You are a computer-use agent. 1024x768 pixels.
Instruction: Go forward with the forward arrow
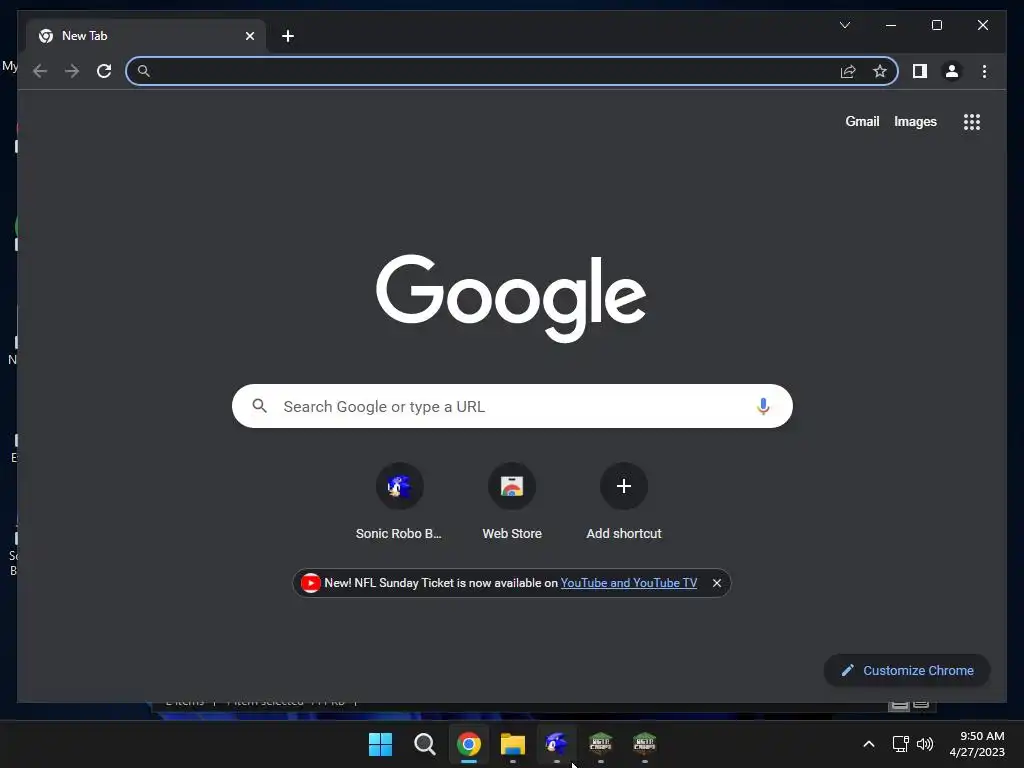point(72,71)
